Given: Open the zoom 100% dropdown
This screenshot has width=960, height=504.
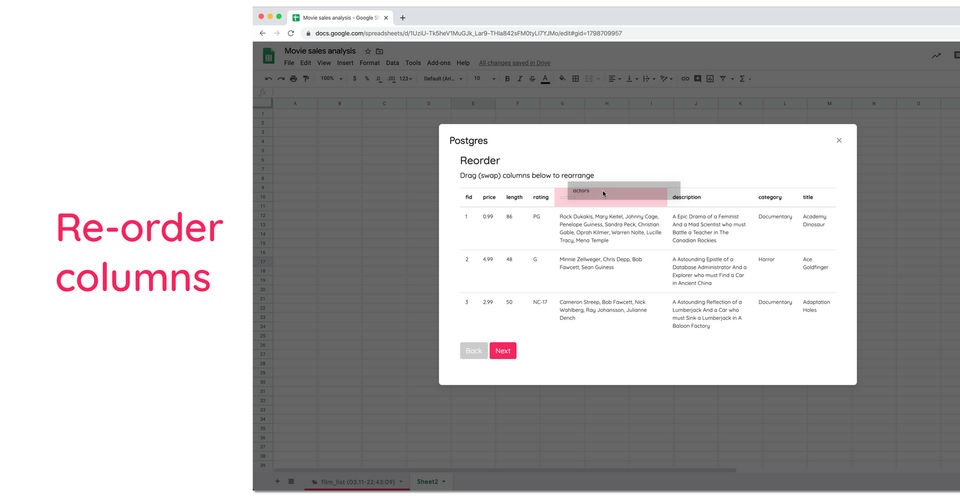Looking at the screenshot, I should click(331, 78).
